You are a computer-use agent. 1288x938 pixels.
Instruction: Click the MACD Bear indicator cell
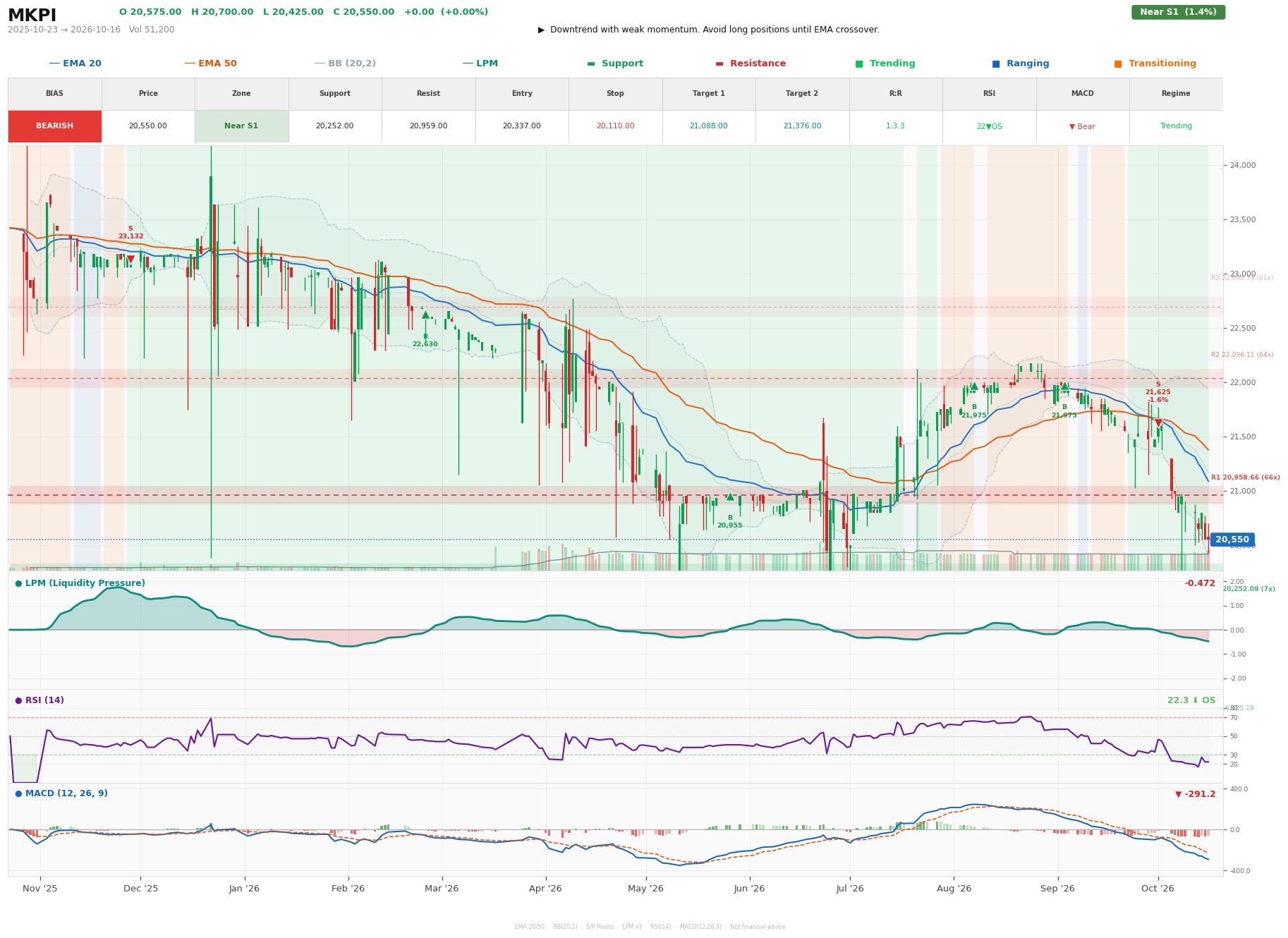point(1082,126)
